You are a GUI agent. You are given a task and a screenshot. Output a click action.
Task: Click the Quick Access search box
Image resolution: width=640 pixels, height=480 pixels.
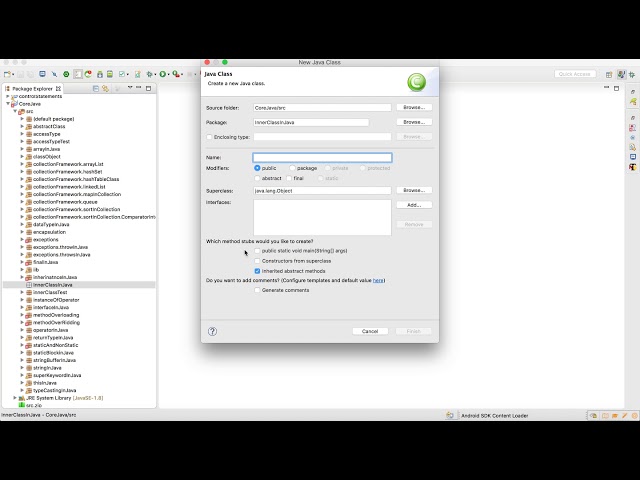[x=575, y=74]
